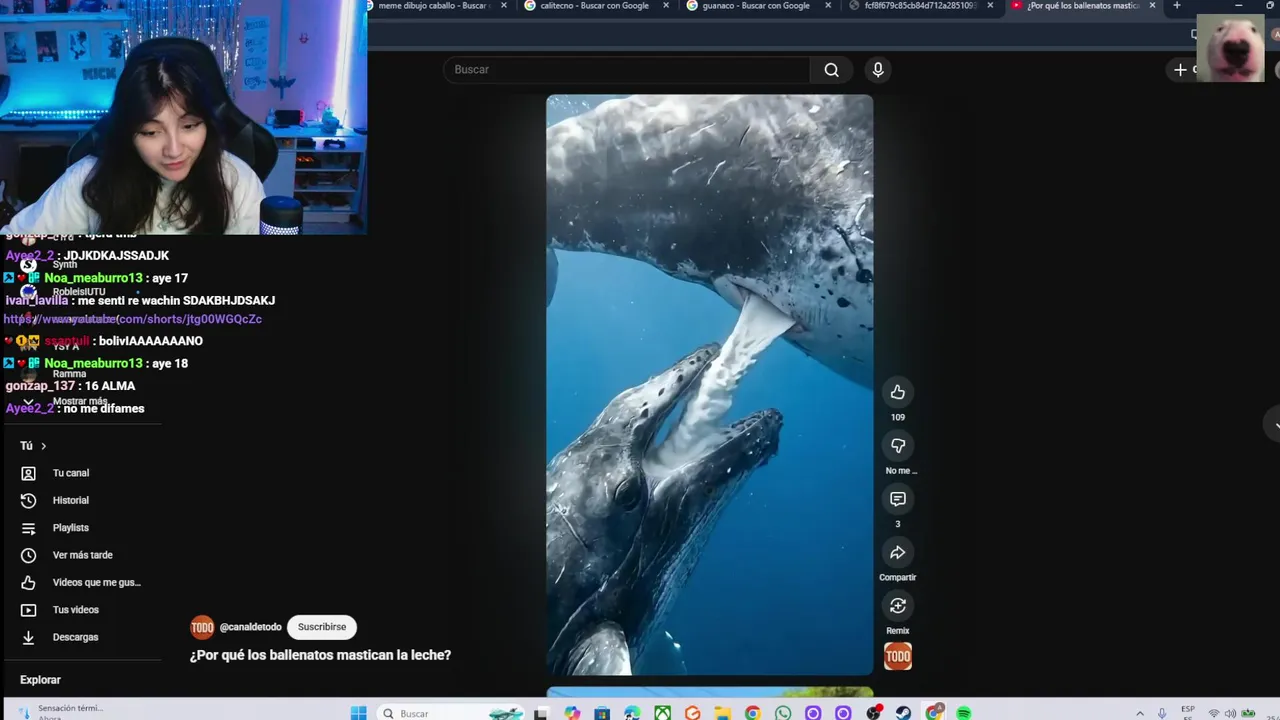Image resolution: width=1280 pixels, height=720 pixels.
Task: Close the calitecno search tab
Action: [x=666, y=6]
